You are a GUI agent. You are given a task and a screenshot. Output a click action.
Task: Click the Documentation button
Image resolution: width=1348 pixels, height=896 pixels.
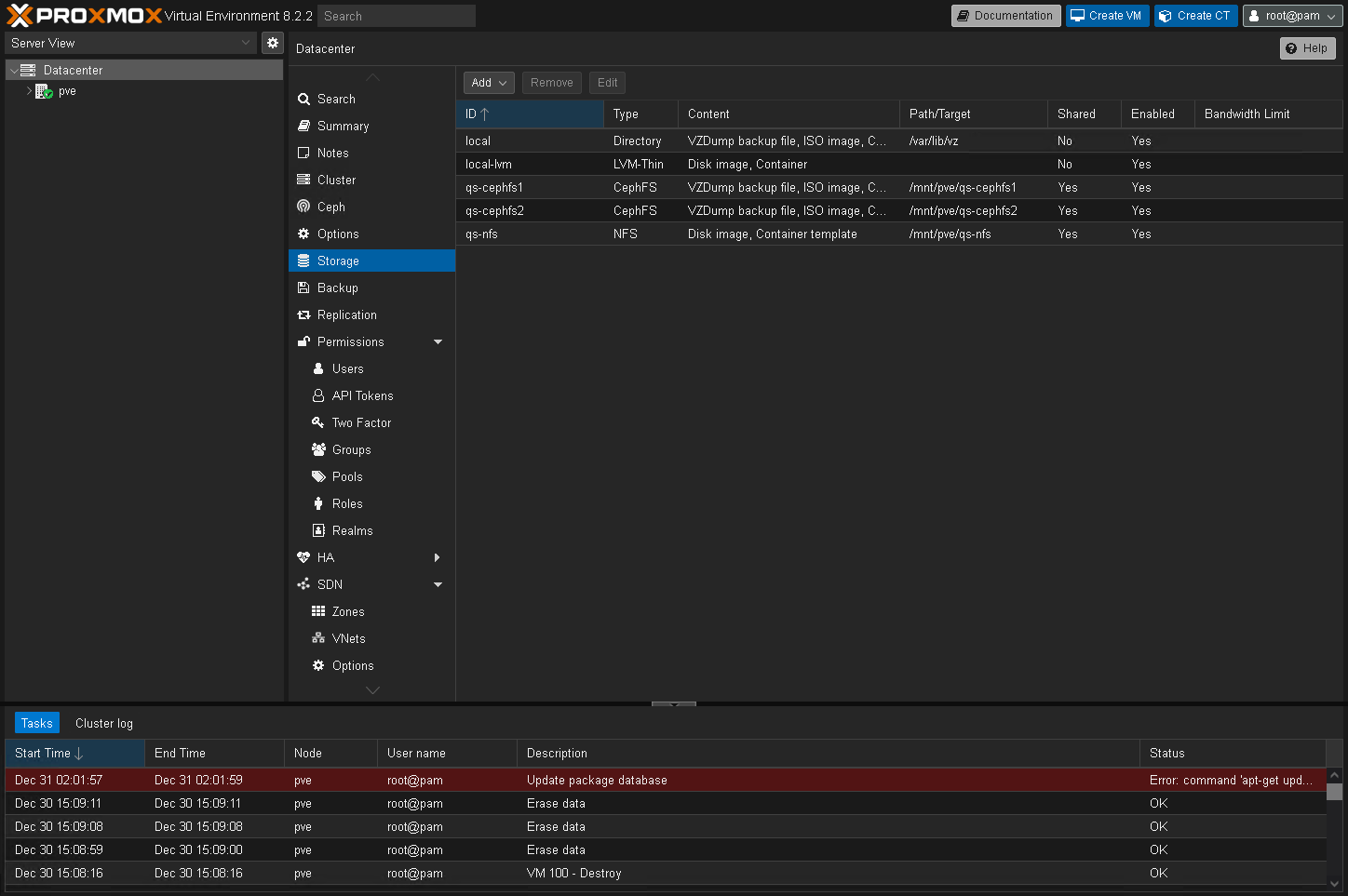pyautogui.click(x=1005, y=16)
